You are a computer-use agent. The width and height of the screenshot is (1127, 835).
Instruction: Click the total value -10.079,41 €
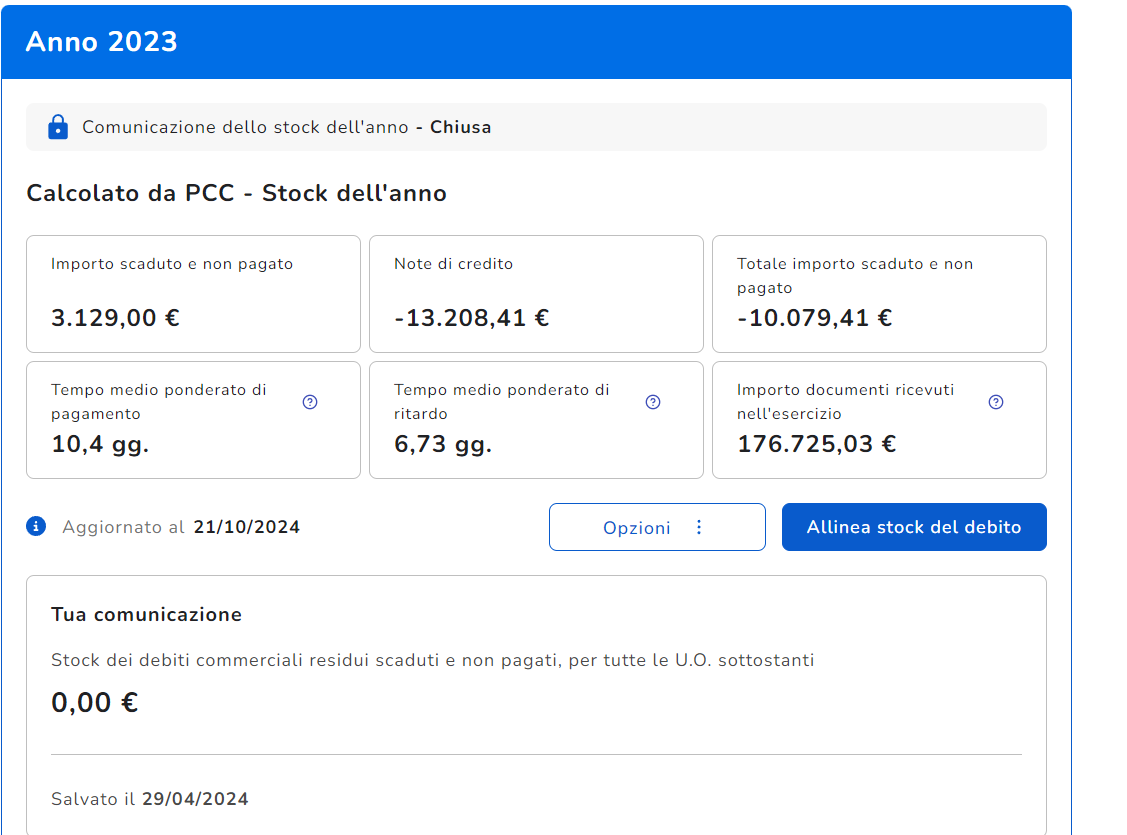[814, 318]
